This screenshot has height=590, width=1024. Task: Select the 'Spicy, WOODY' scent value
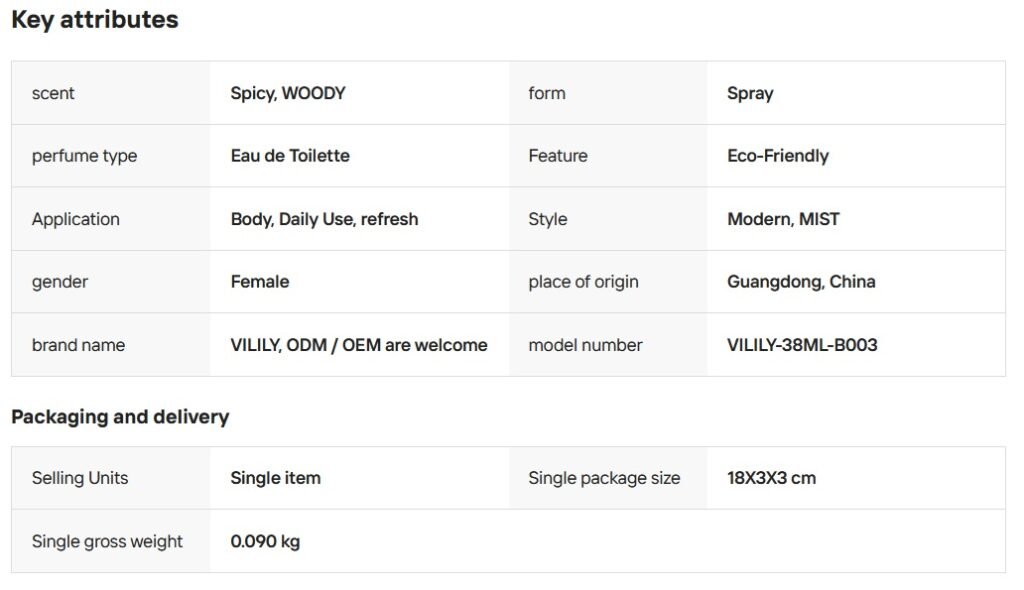288,93
